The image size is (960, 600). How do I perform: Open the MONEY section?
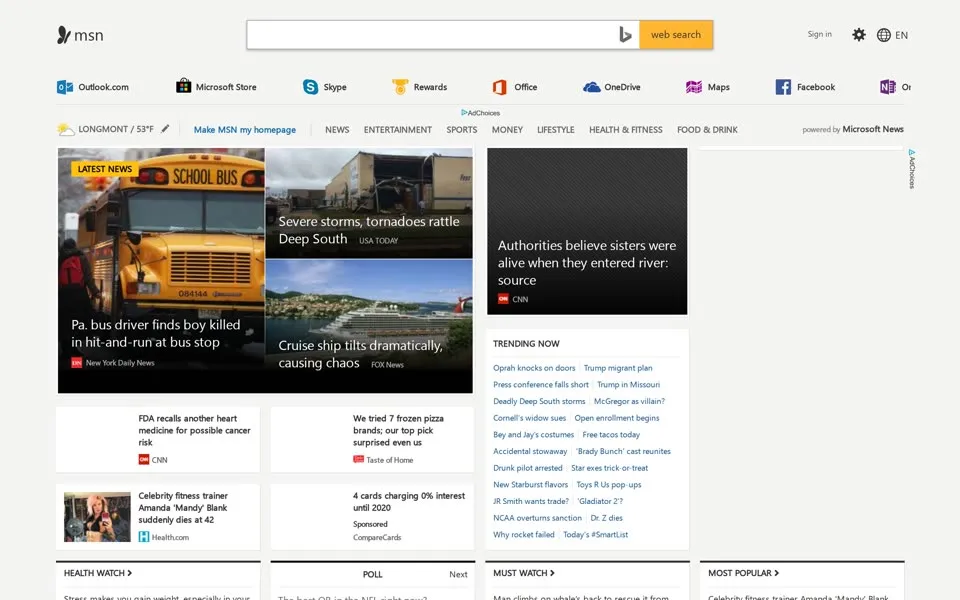[x=508, y=130]
